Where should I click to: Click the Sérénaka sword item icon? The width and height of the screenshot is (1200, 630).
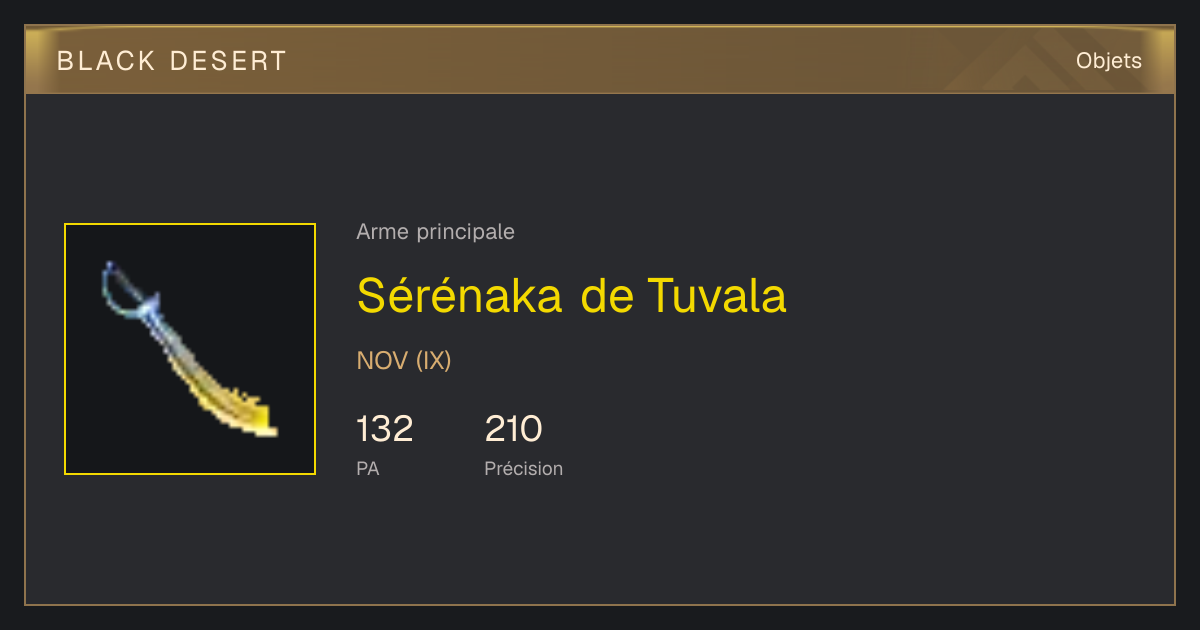click(190, 349)
